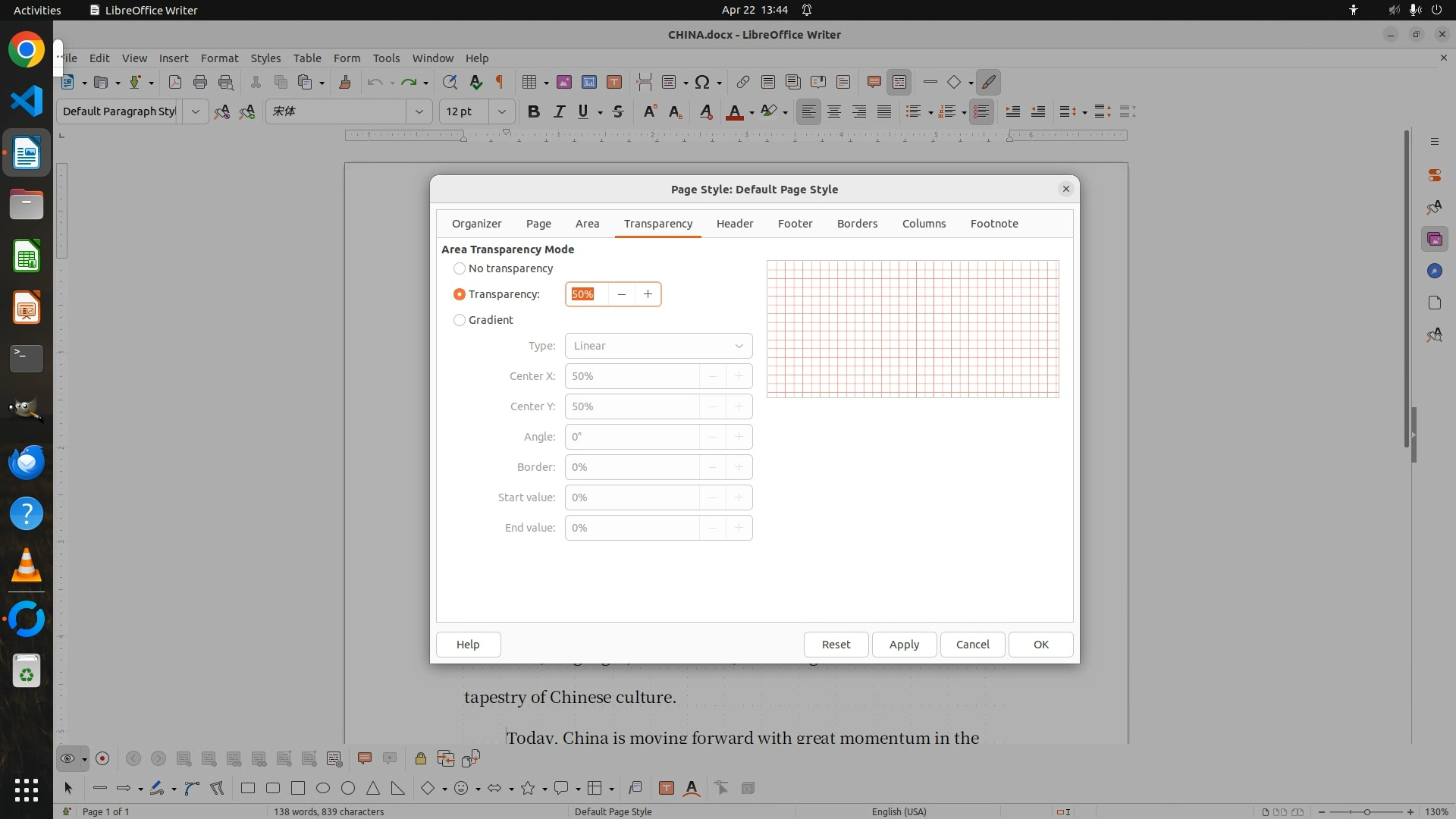Click the Justified alignment icon
This screenshot has height=819, width=1456.
pyautogui.click(x=884, y=111)
